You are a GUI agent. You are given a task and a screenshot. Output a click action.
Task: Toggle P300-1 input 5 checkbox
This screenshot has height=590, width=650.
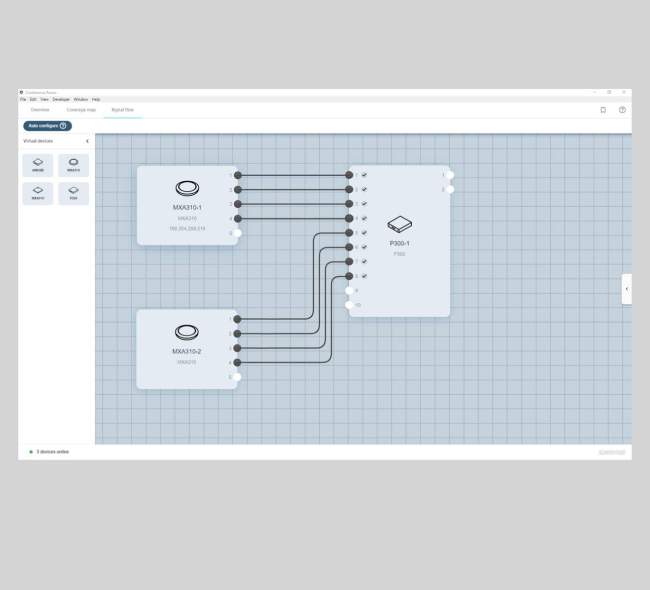tap(364, 233)
